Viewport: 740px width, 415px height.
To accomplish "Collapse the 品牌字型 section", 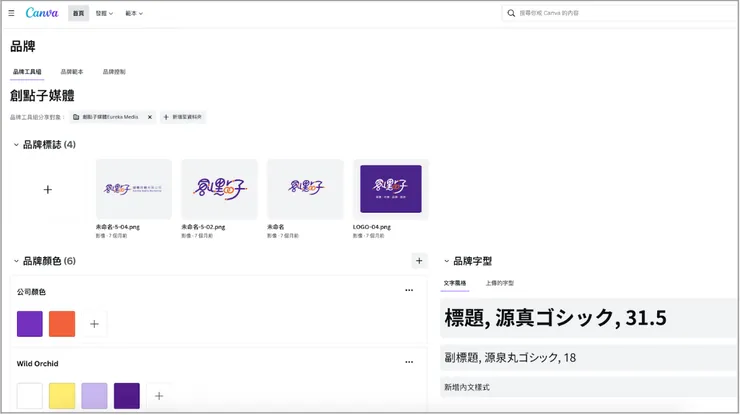I will [x=446, y=261].
